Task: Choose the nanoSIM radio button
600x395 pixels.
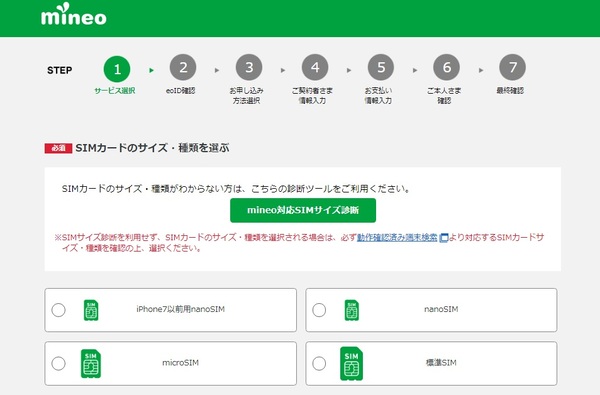Action: coord(319,310)
